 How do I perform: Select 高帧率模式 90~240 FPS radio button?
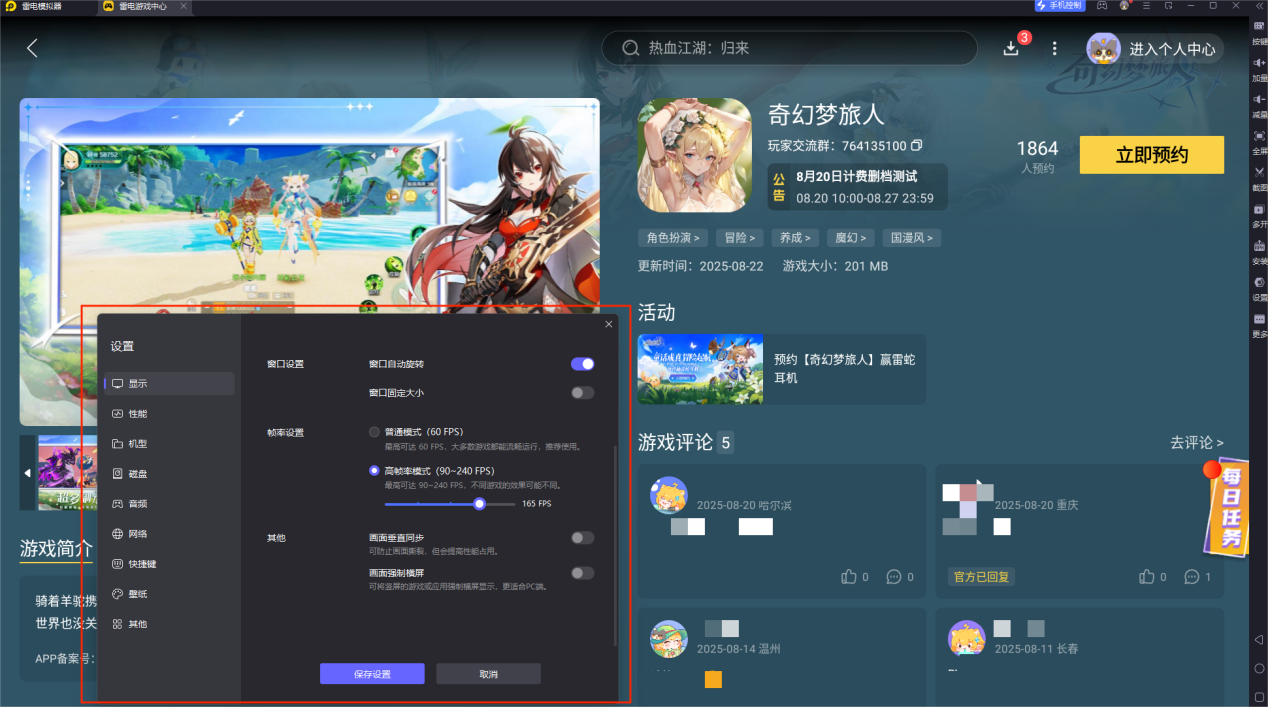pos(375,470)
